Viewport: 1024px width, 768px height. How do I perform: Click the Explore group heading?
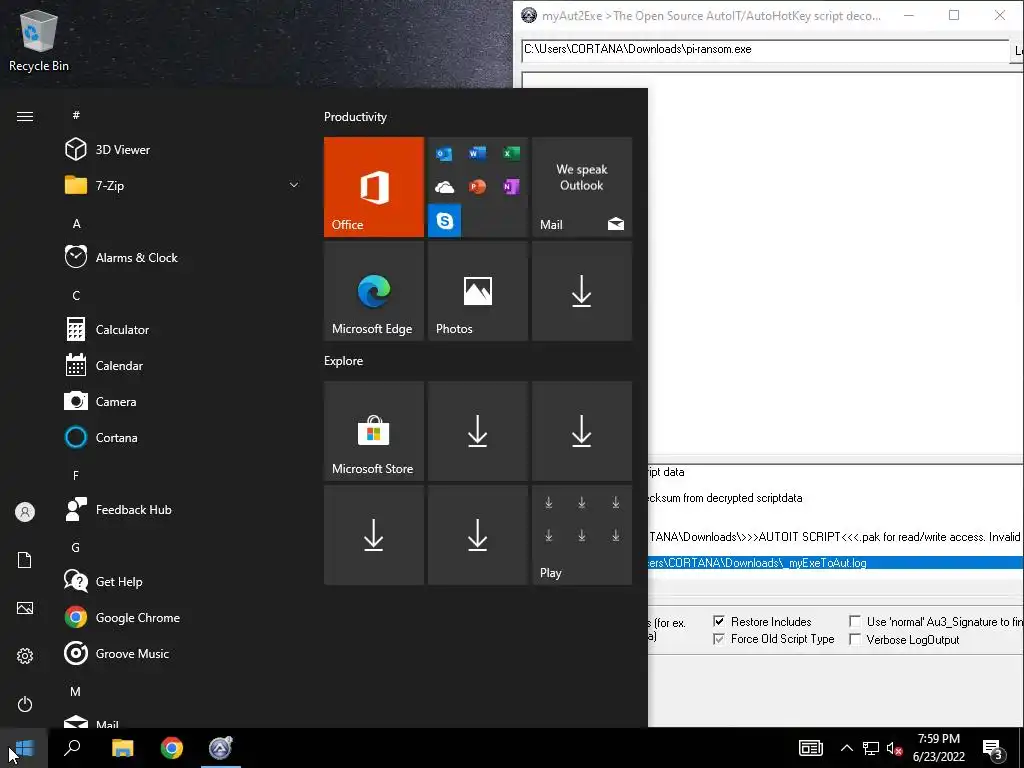pyautogui.click(x=344, y=360)
